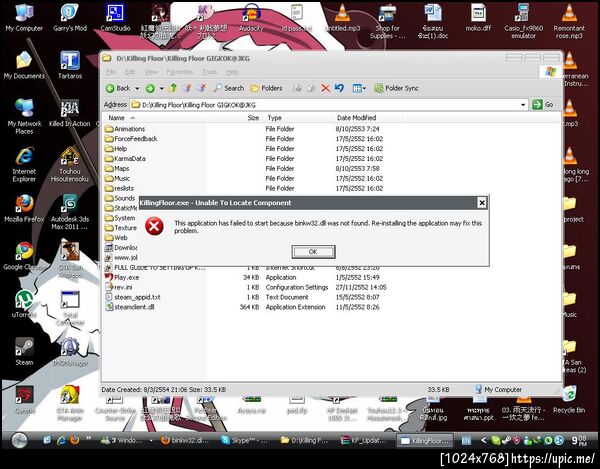Open the Remontant rose.mp3 desktop file

pyautogui.click(x=569, y=21)
